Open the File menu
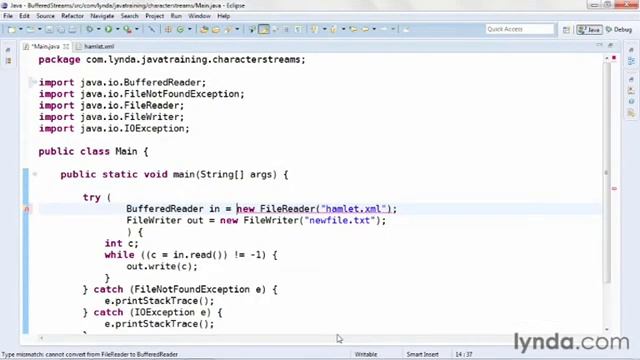The image size is (640, 360). [8, 16]
